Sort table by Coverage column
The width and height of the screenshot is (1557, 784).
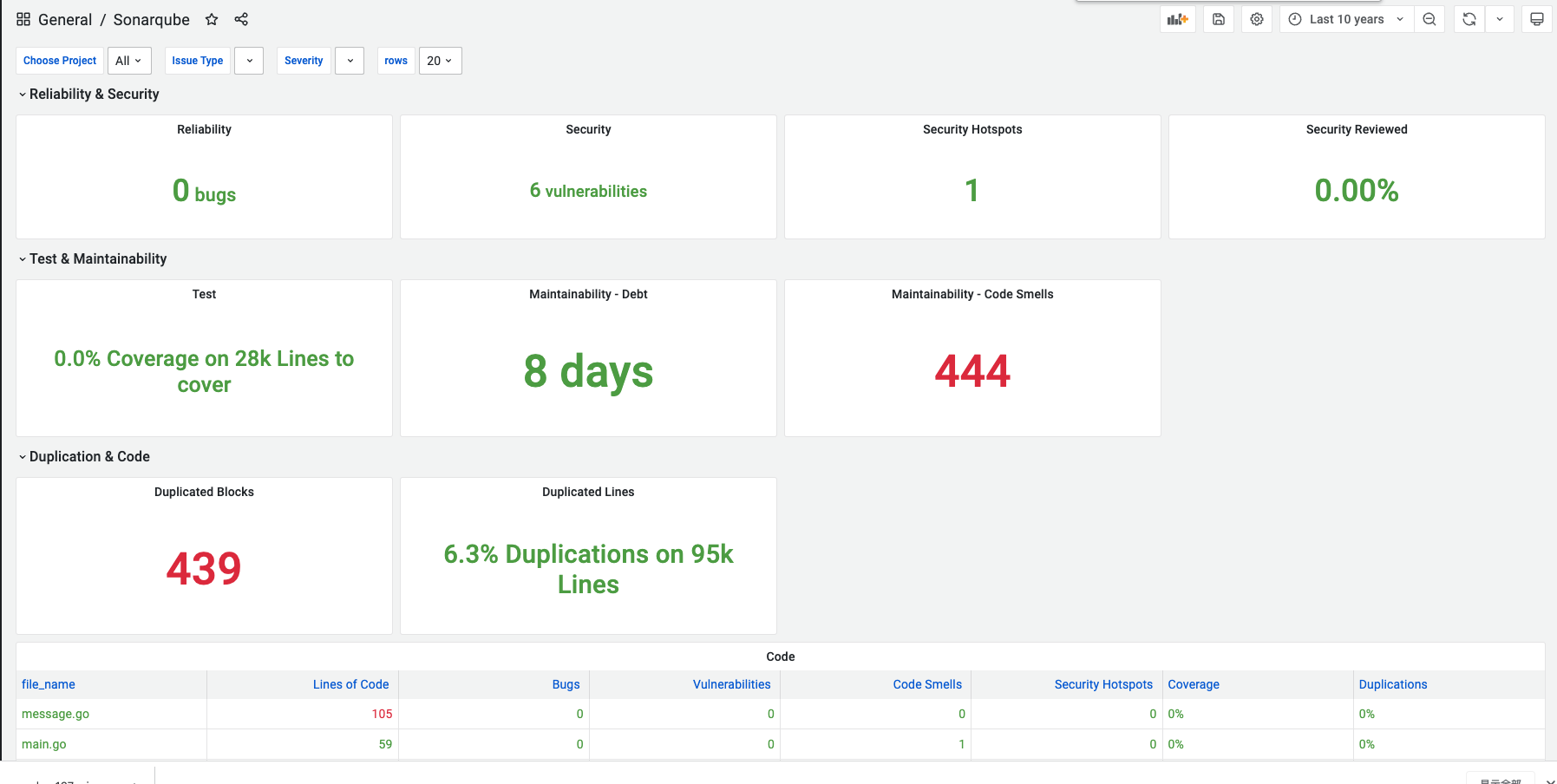point(1194,684)
